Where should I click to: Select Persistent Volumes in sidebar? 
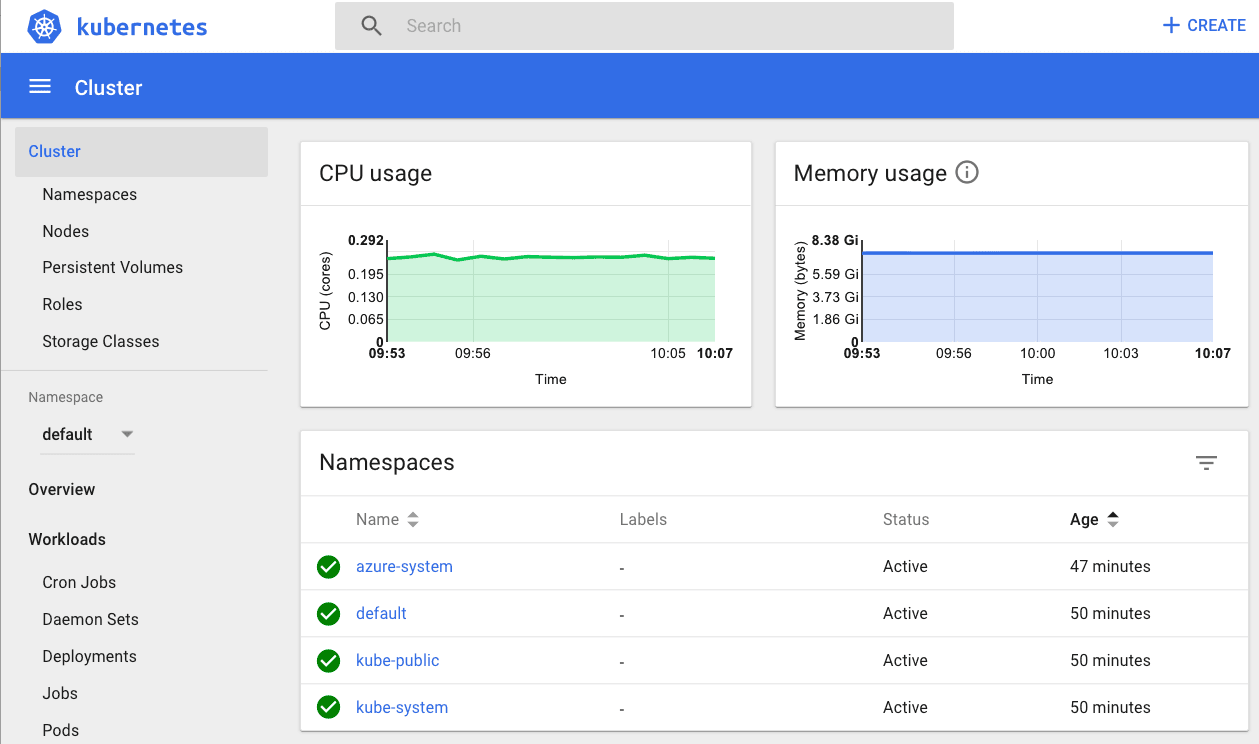(112, 267)
